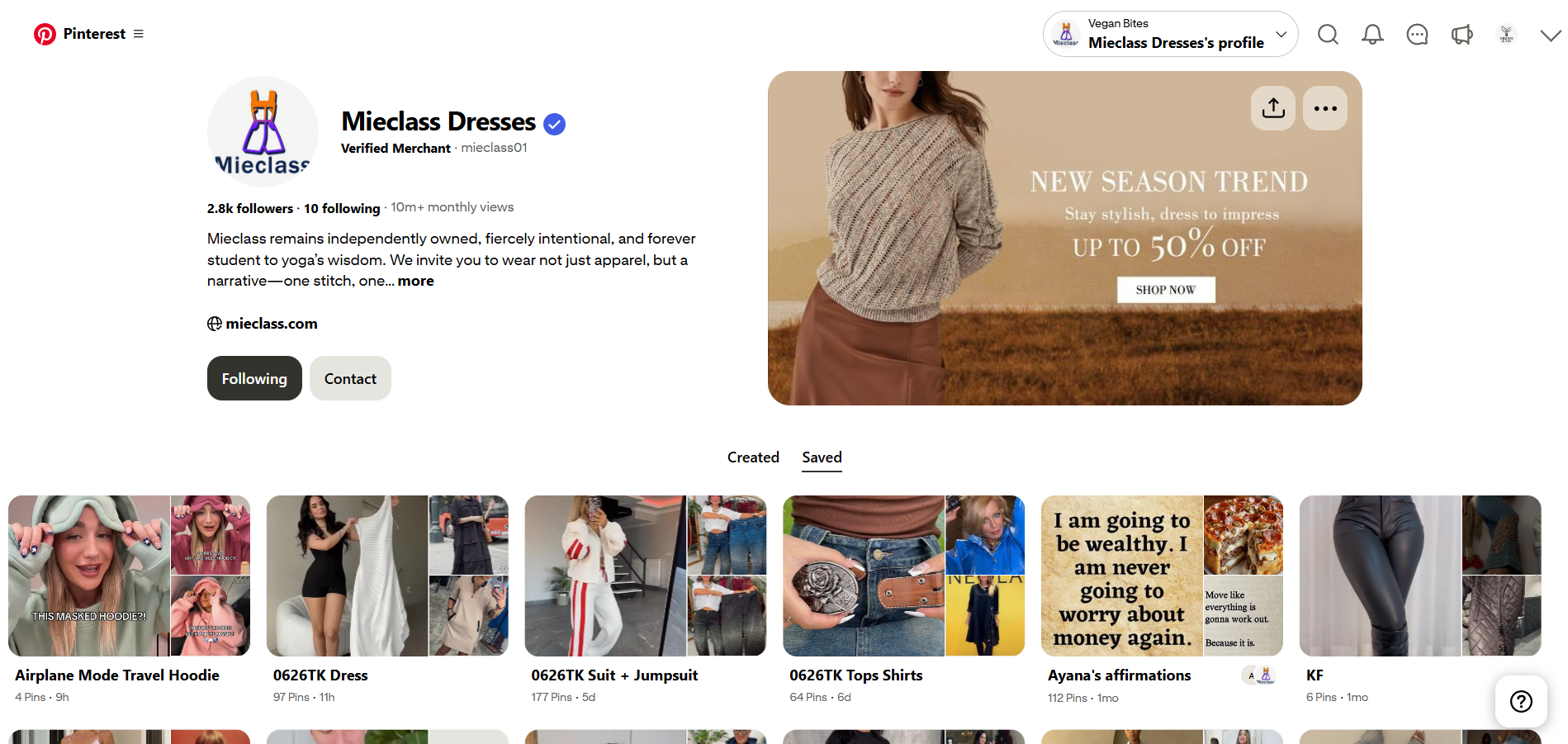Open the search magnifier icon
This screenshot has width=1568, height=744.
[x=1328, y=34]
